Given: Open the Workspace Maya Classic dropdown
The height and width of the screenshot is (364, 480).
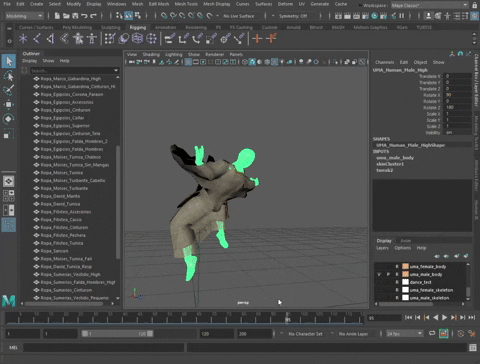Looking at the screenshot, I should click(429, 5).
